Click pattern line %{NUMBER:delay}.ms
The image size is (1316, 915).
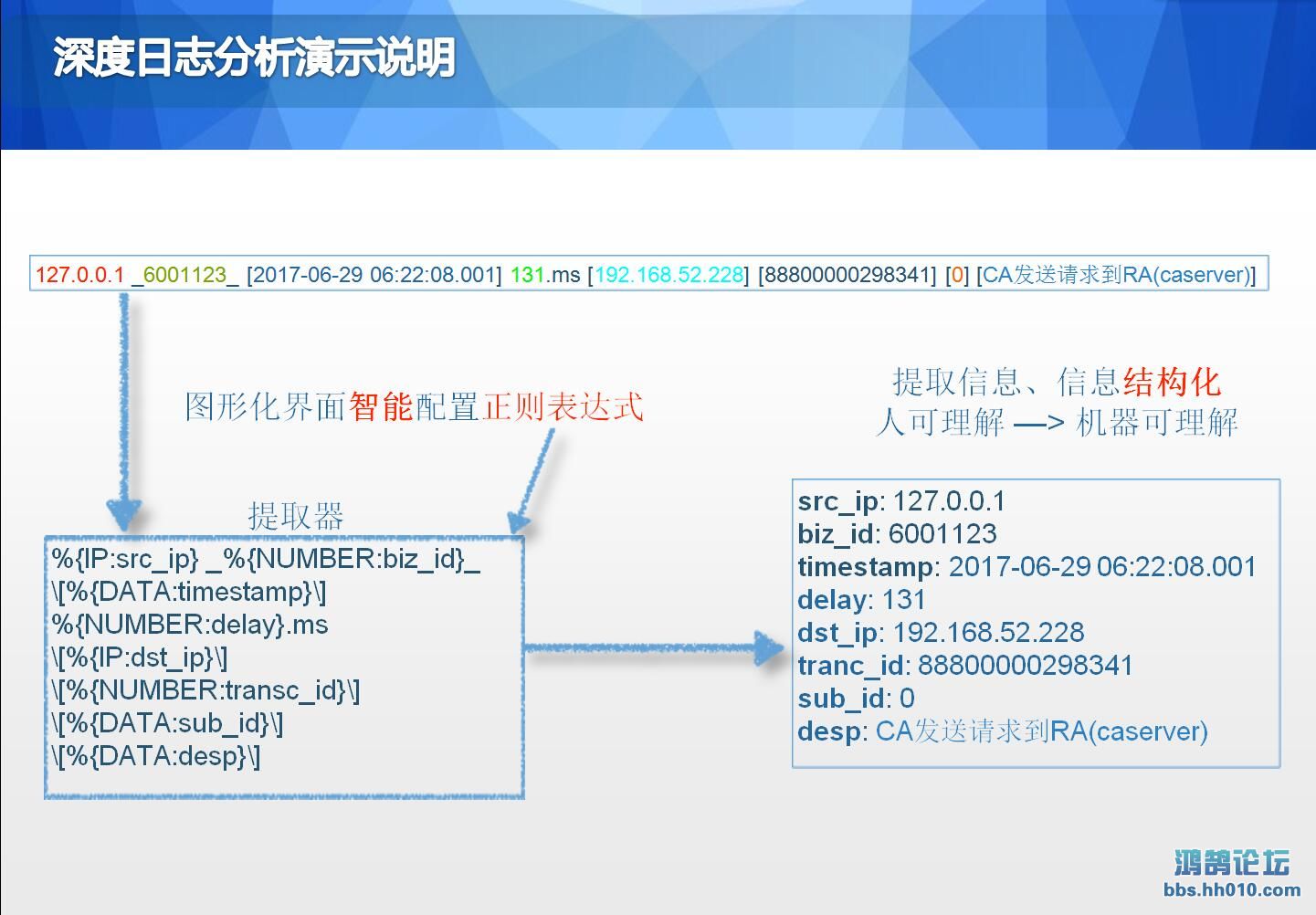tap(190, 625)
